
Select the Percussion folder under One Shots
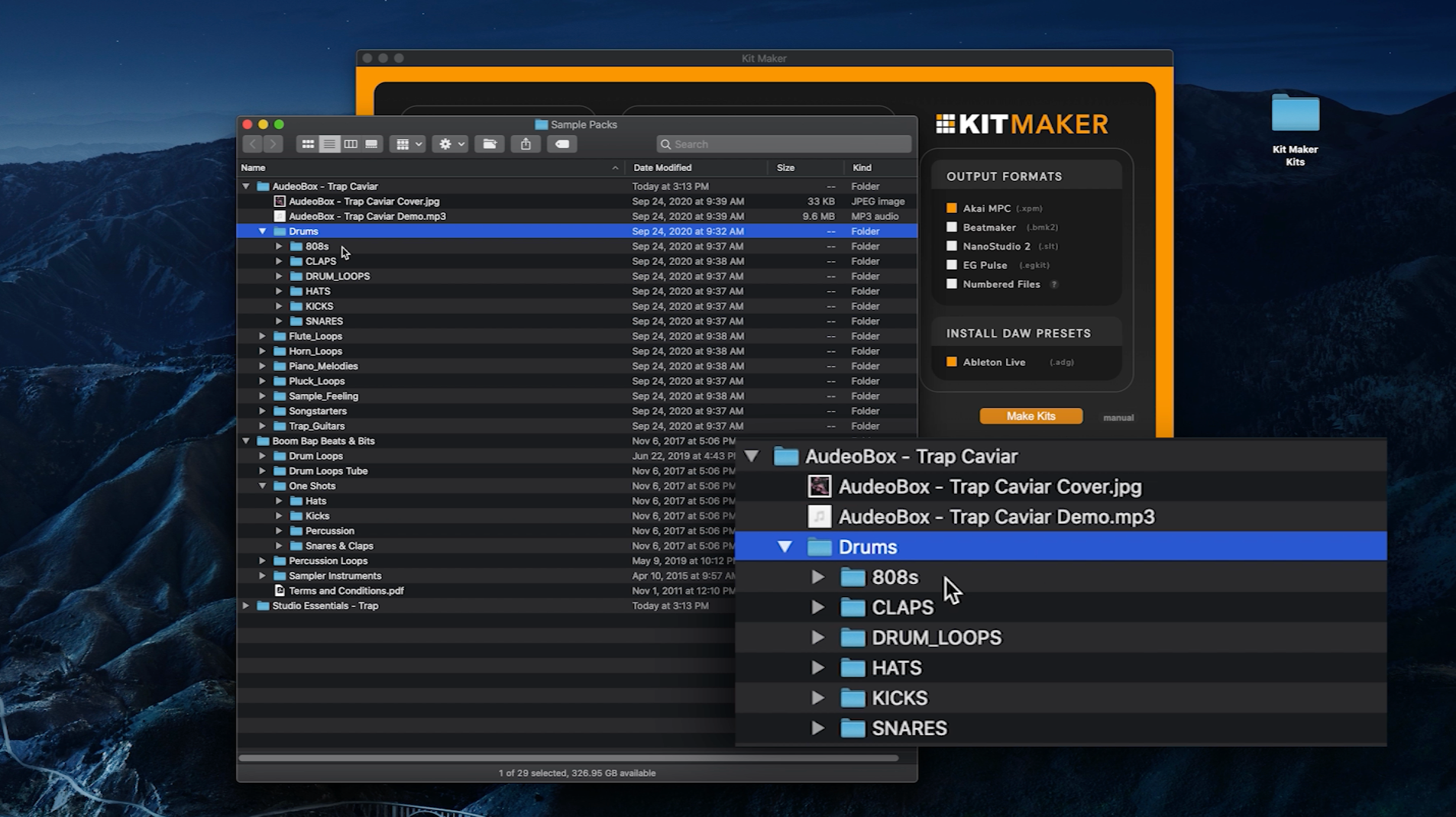pos(329,531)
